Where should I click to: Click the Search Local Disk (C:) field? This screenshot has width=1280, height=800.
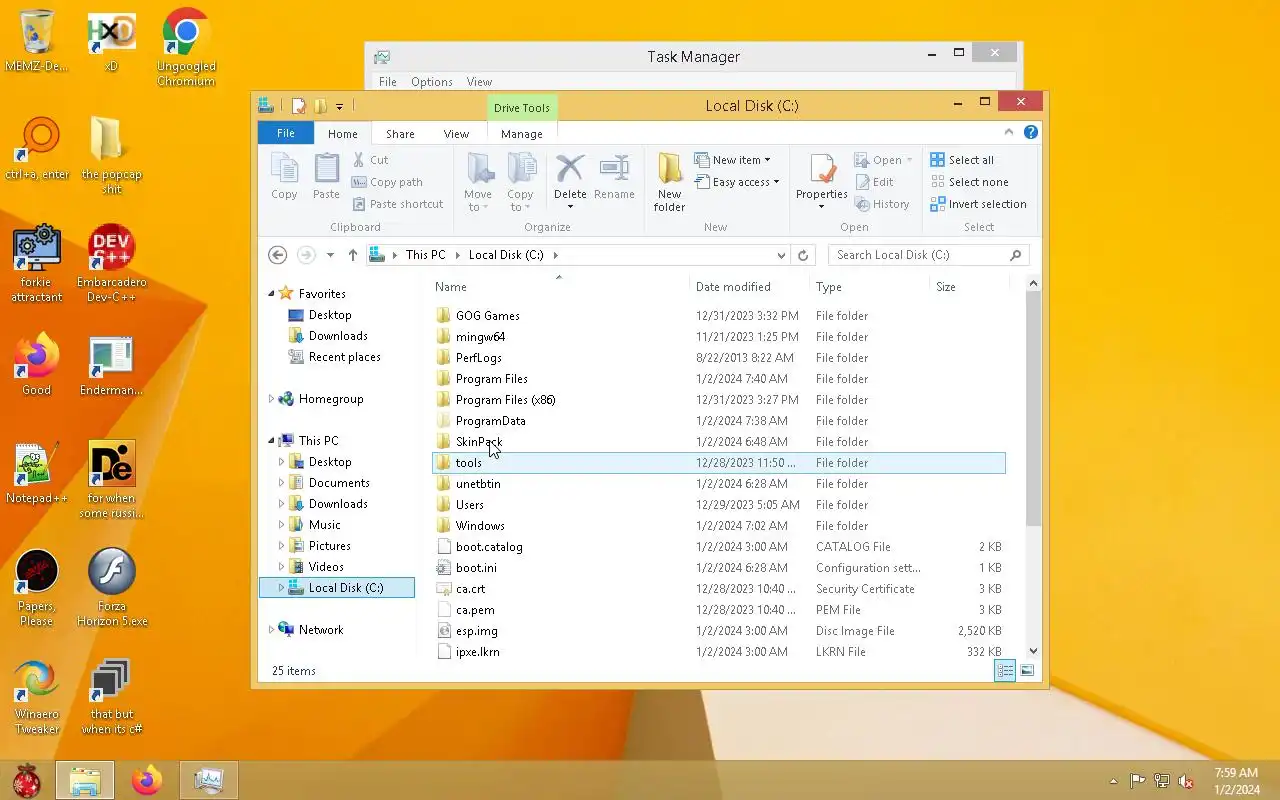tap(927, 255)
